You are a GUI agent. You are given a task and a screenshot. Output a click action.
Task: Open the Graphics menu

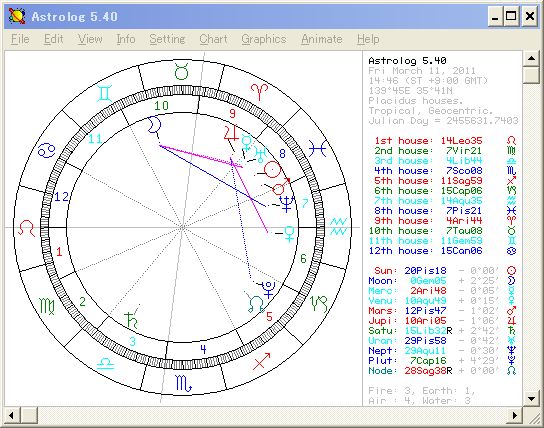pyautogui.click(x=264, y=39)
